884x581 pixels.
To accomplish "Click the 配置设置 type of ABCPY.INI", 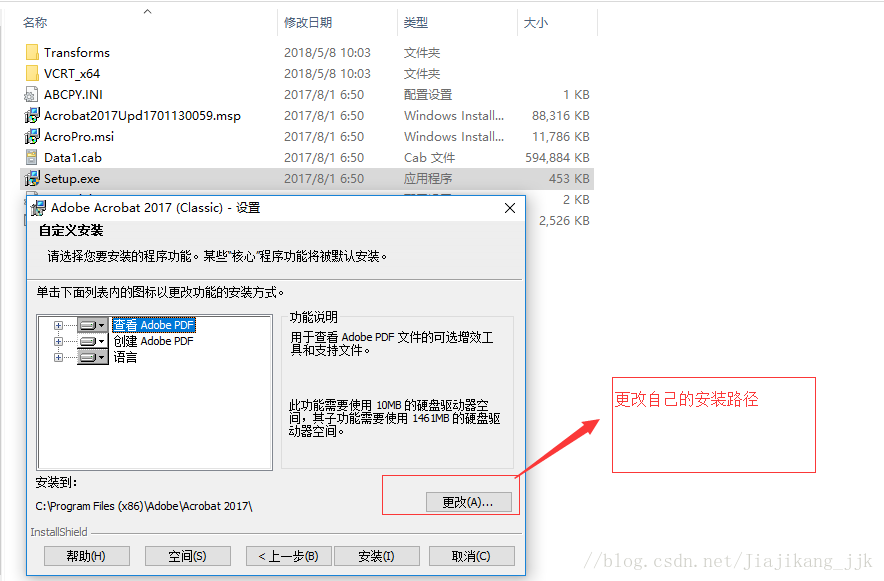I will 428,94.
